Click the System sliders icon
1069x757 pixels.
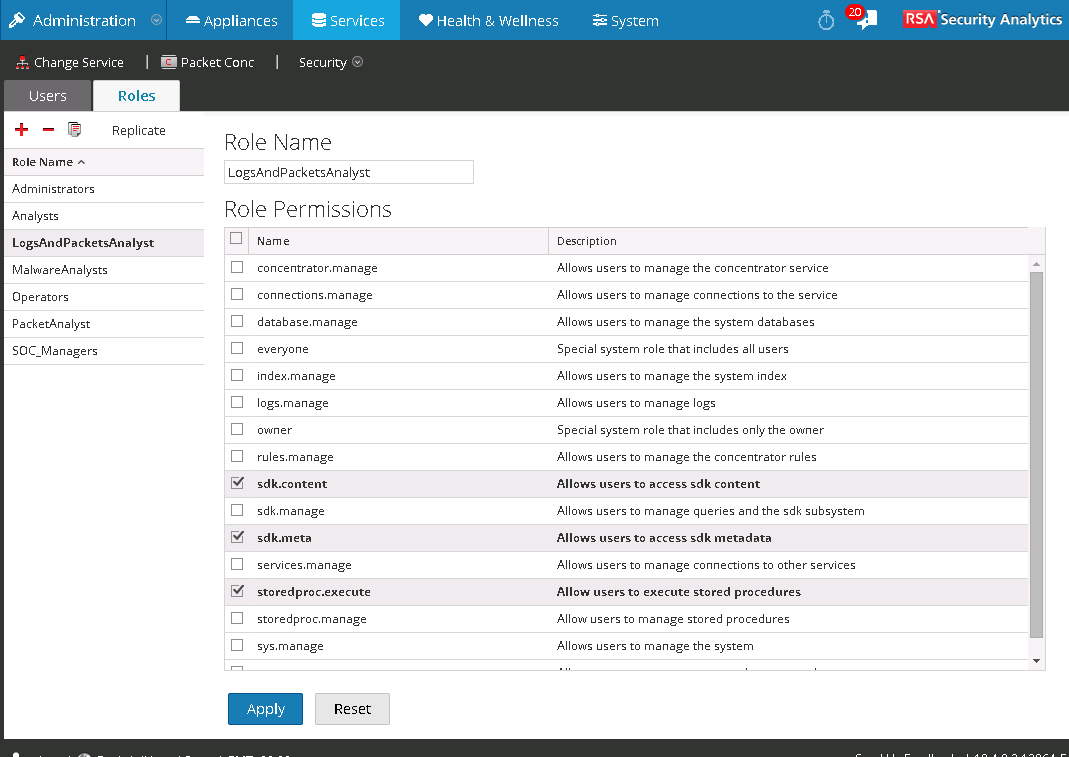pos(599,20)
